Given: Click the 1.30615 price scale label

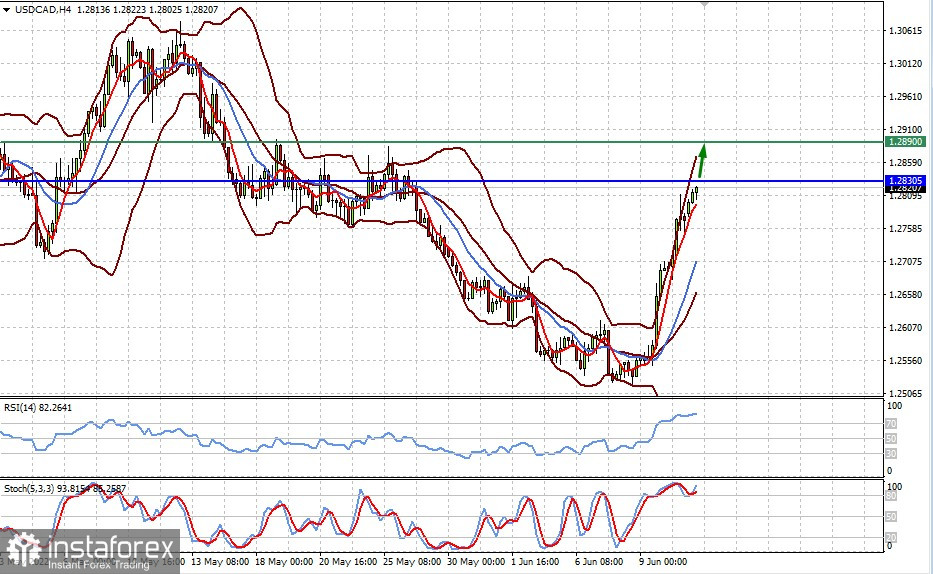Looking at the screenshot, I should 905,31.
